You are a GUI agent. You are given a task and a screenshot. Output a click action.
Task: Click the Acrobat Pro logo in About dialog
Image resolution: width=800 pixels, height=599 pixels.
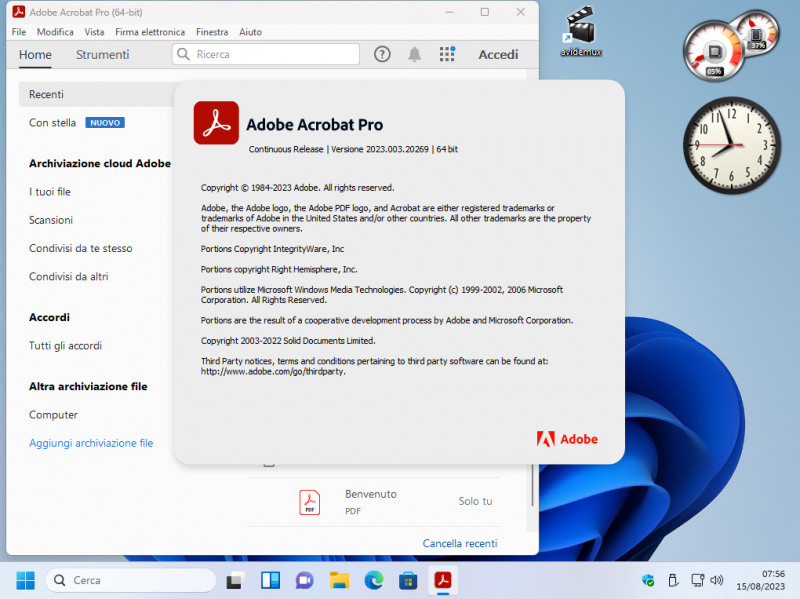pos(216,123)
